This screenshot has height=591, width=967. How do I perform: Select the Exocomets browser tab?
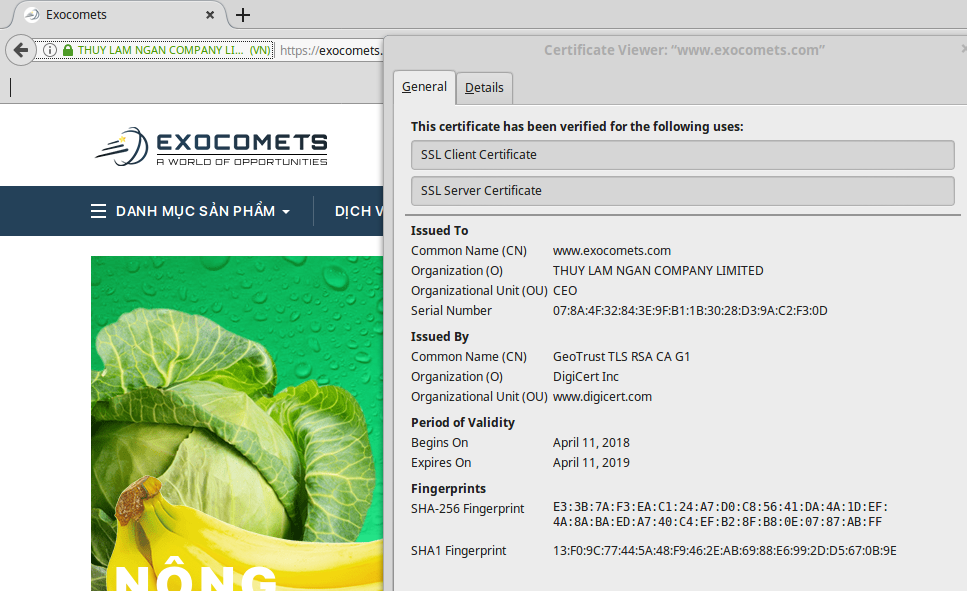click(119, 15)
